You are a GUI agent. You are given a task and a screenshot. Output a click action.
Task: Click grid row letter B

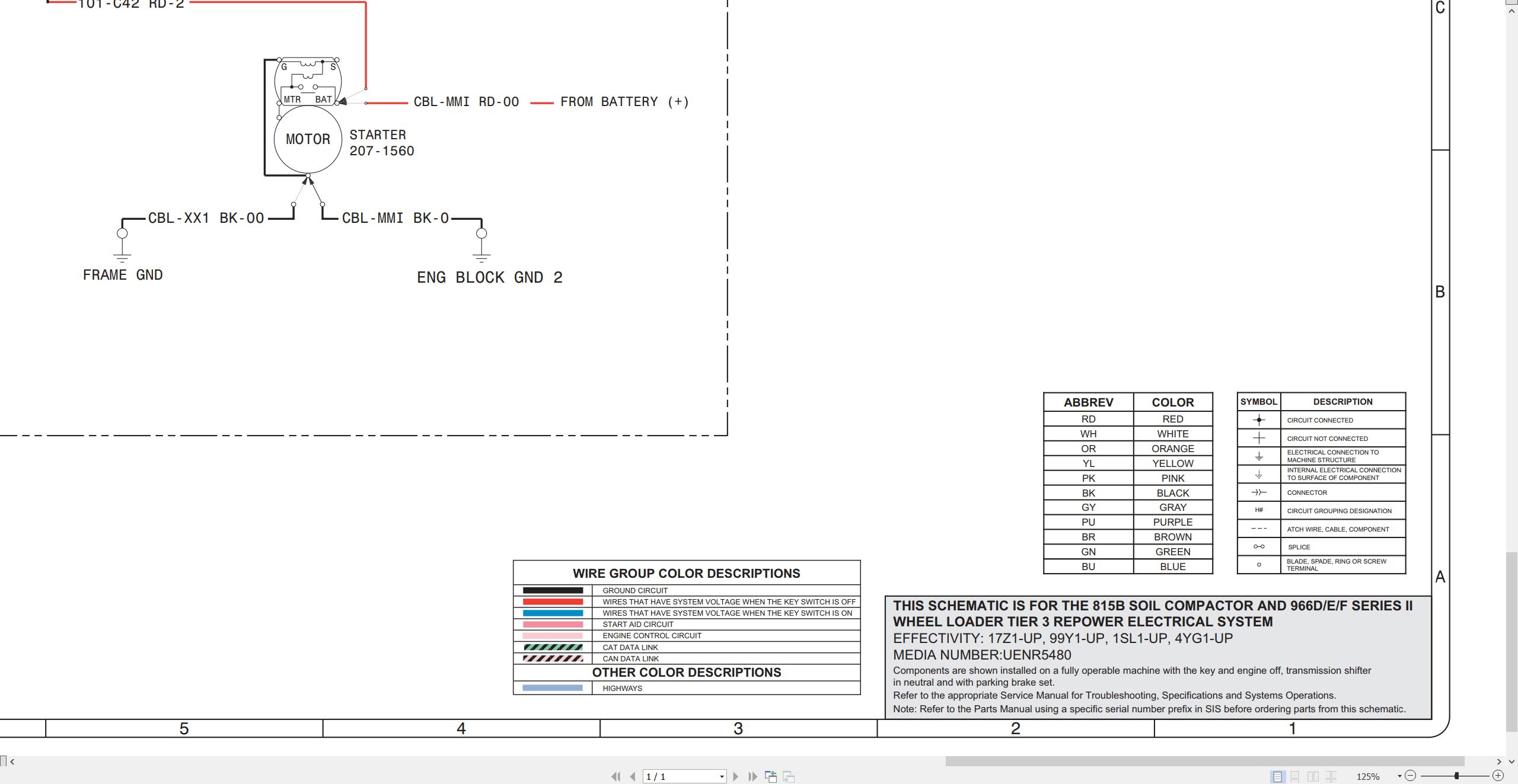coord(1440,292)
